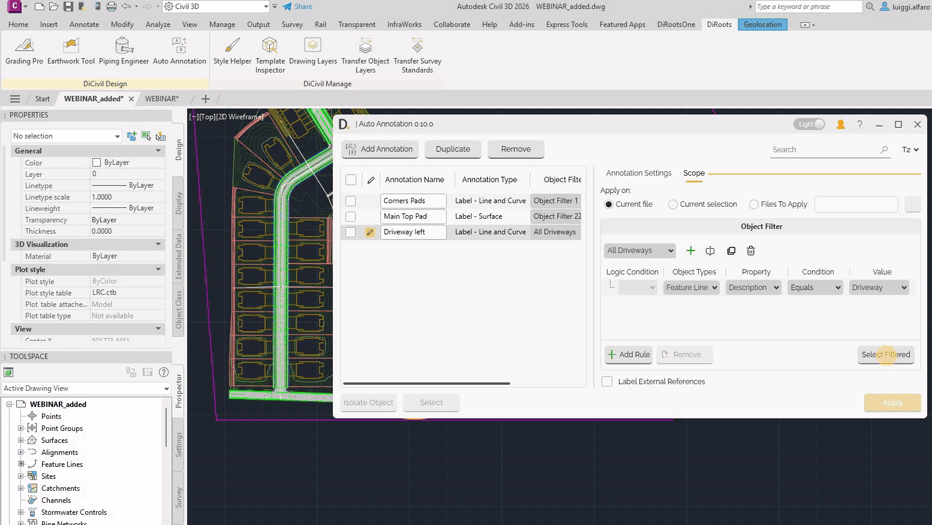The width and height of the screenshot is (932, 525).
Task: Start the Auto Annotation tool
Action: (179, 51)
